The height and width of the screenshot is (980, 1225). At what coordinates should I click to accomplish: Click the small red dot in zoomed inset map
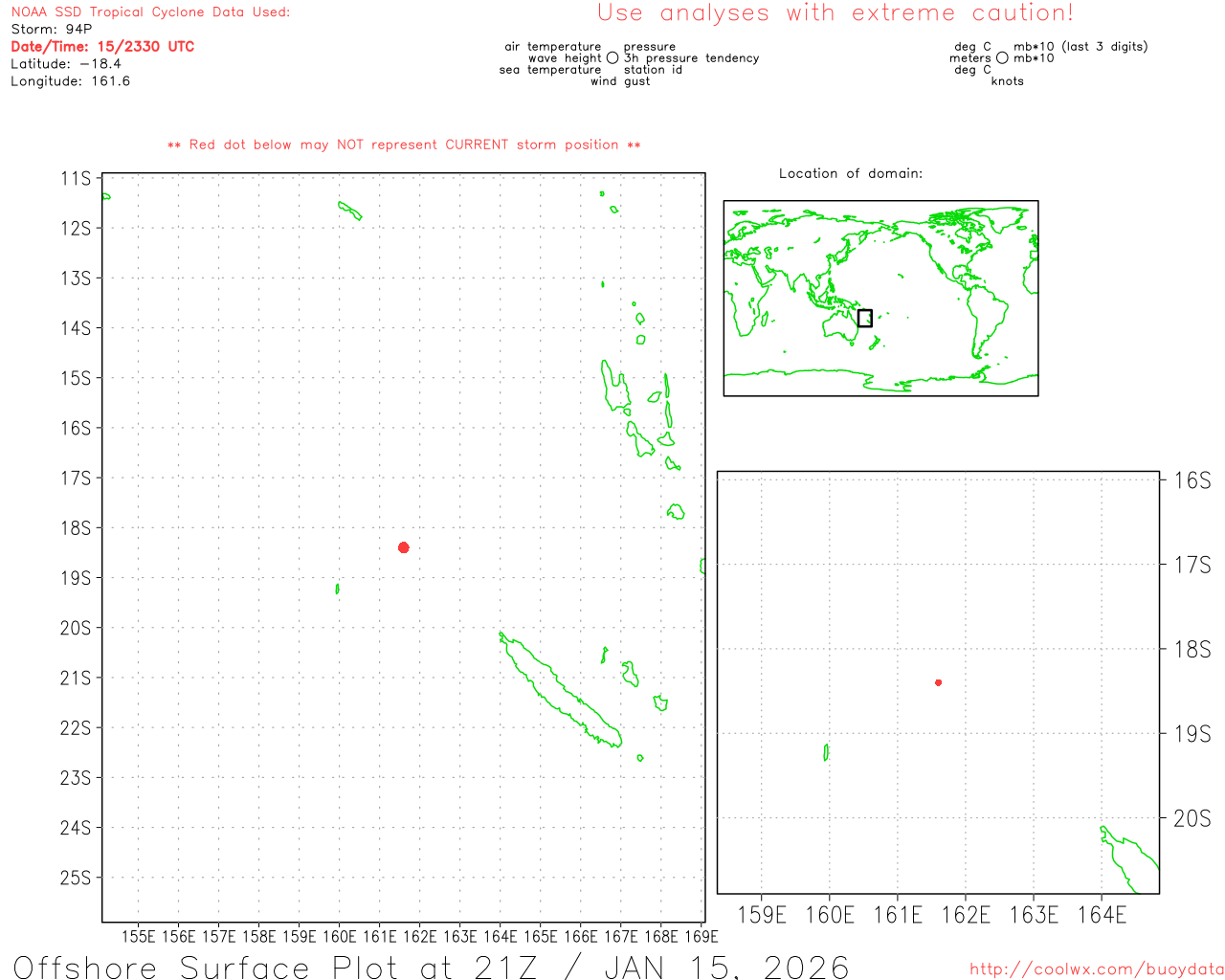pos(938,682)
